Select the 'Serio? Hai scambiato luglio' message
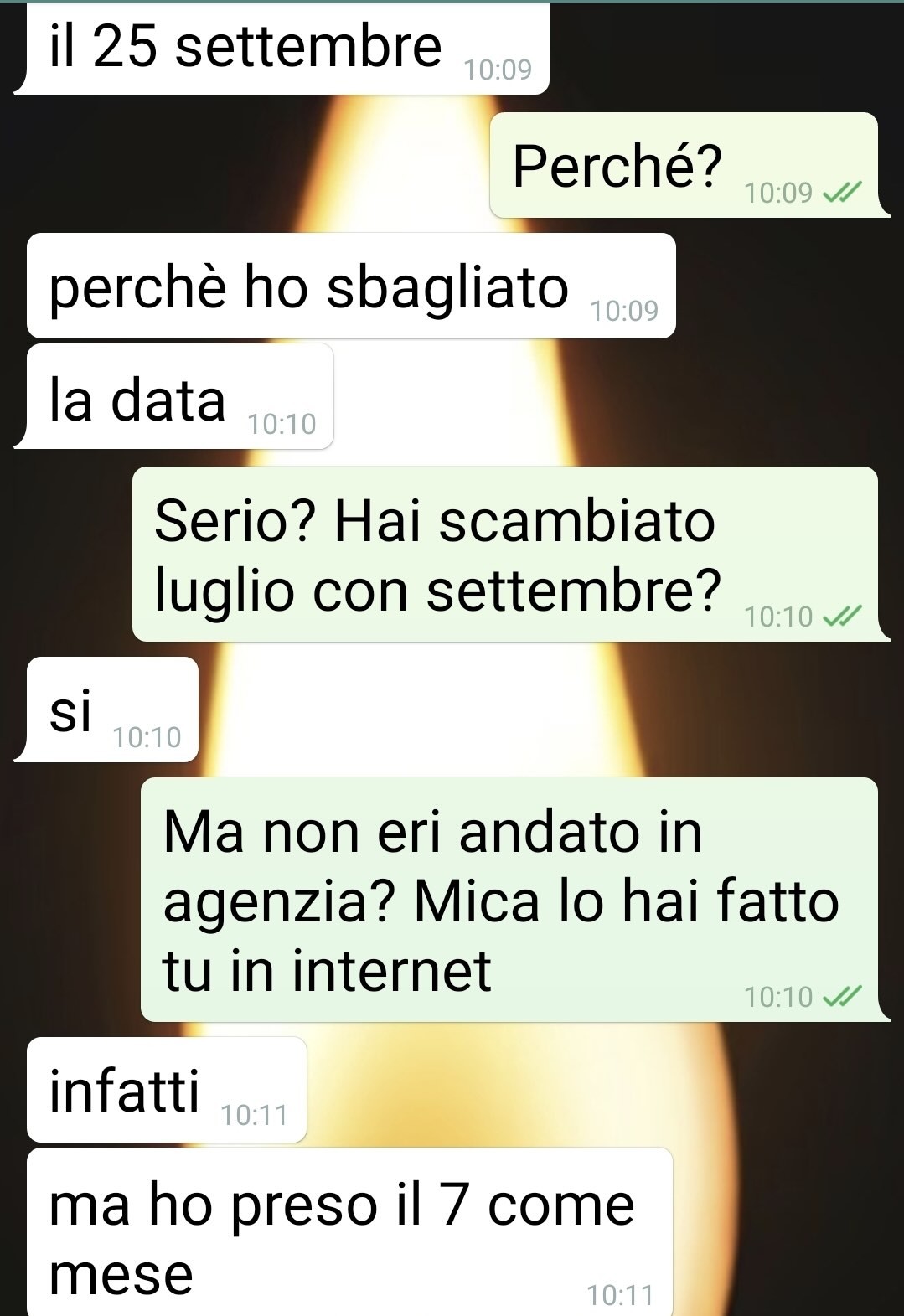904x1316 pixels. tap(511, 555)
